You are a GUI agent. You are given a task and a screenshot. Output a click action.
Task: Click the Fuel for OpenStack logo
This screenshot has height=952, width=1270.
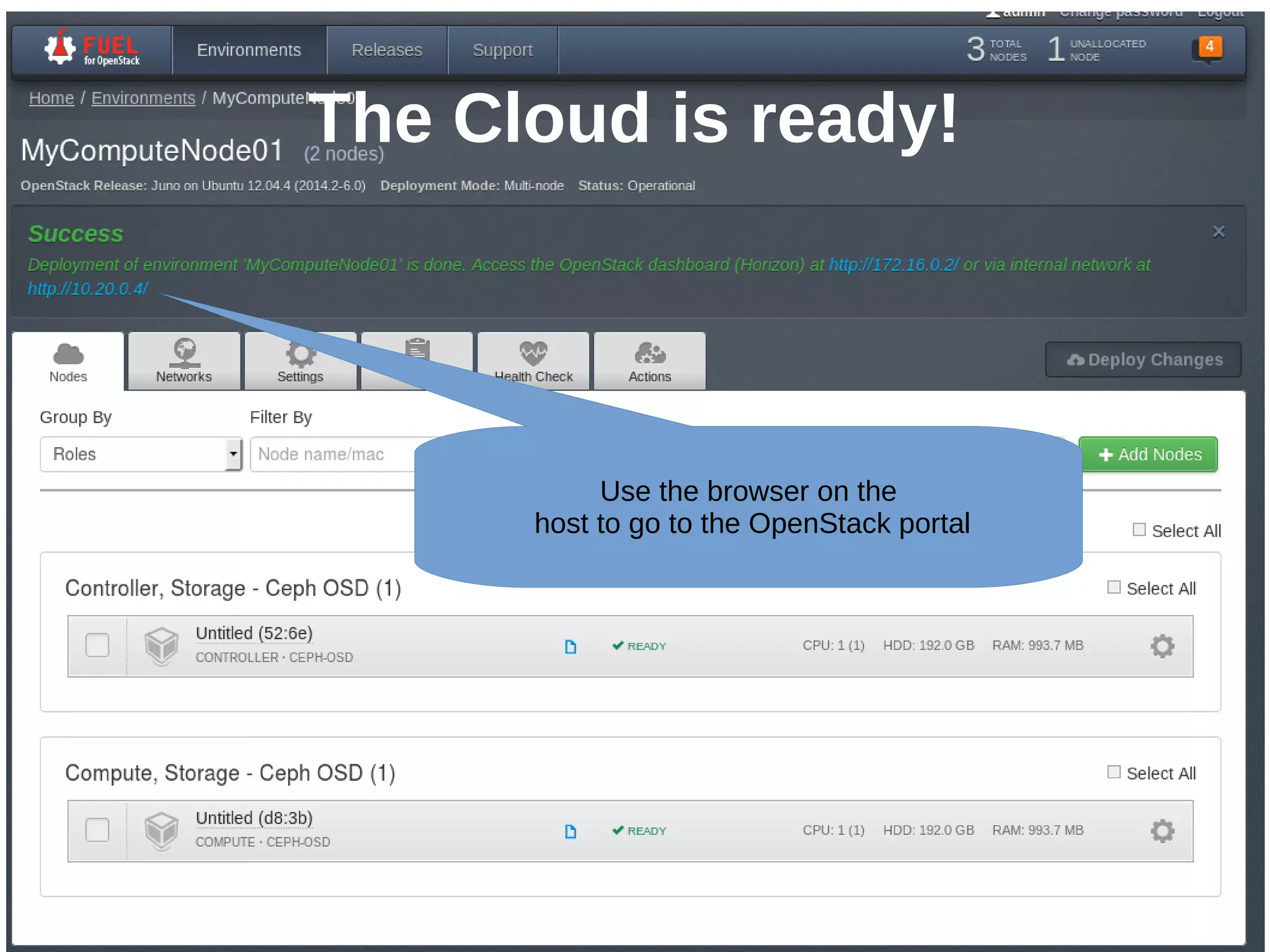pyautogui.click(x=92, y=50)
